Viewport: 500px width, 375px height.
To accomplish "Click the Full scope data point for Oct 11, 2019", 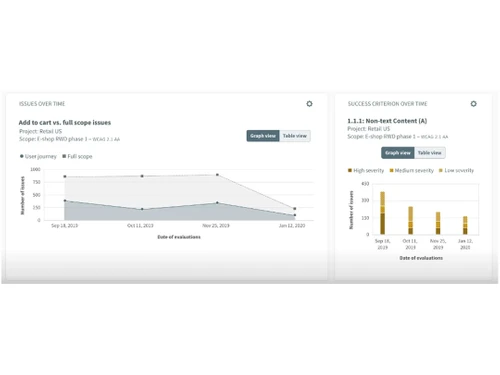I will [142, 176].
